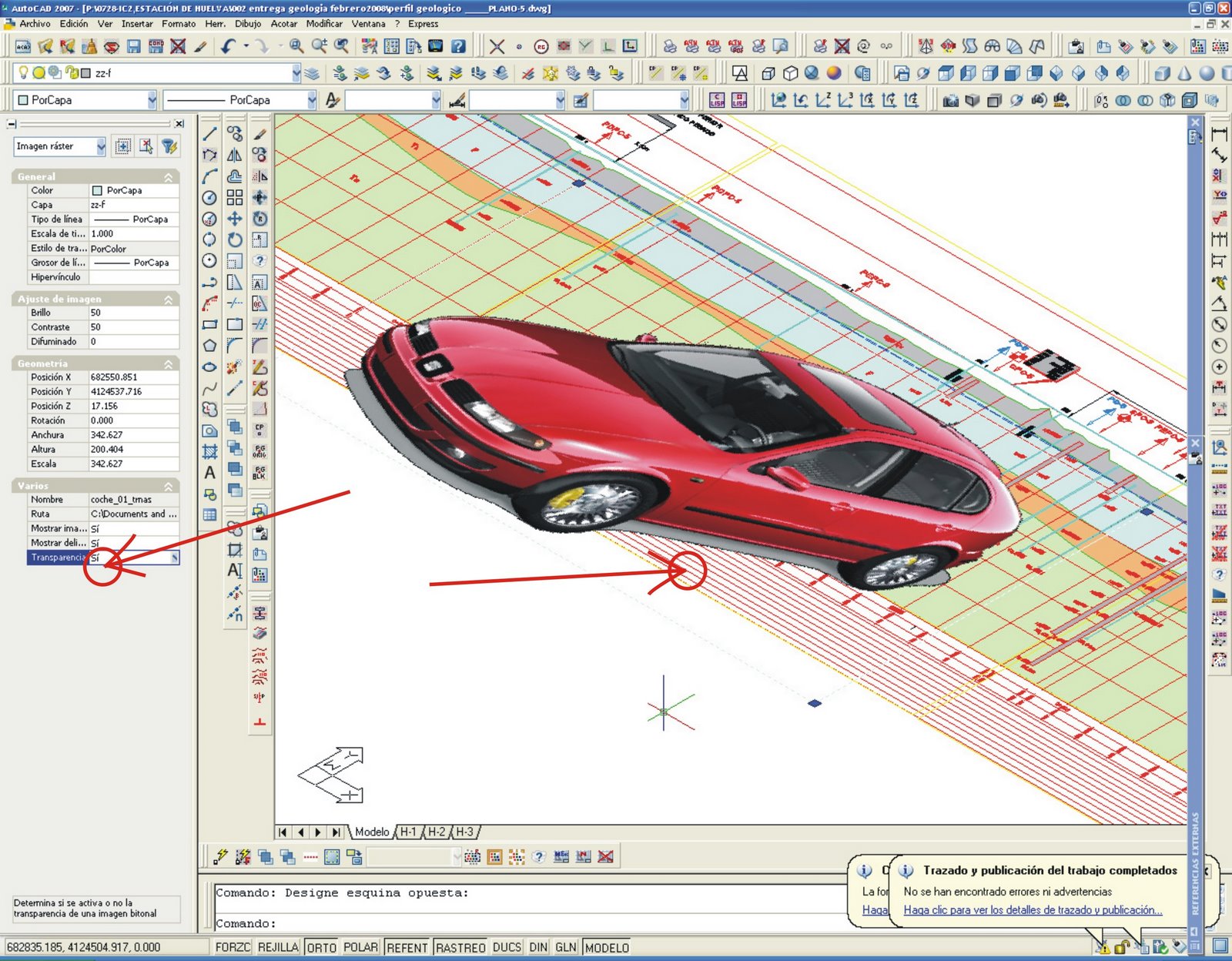Select the Arc draw tool
This screenshot has height=961, width=1232.
click(209, 176)
